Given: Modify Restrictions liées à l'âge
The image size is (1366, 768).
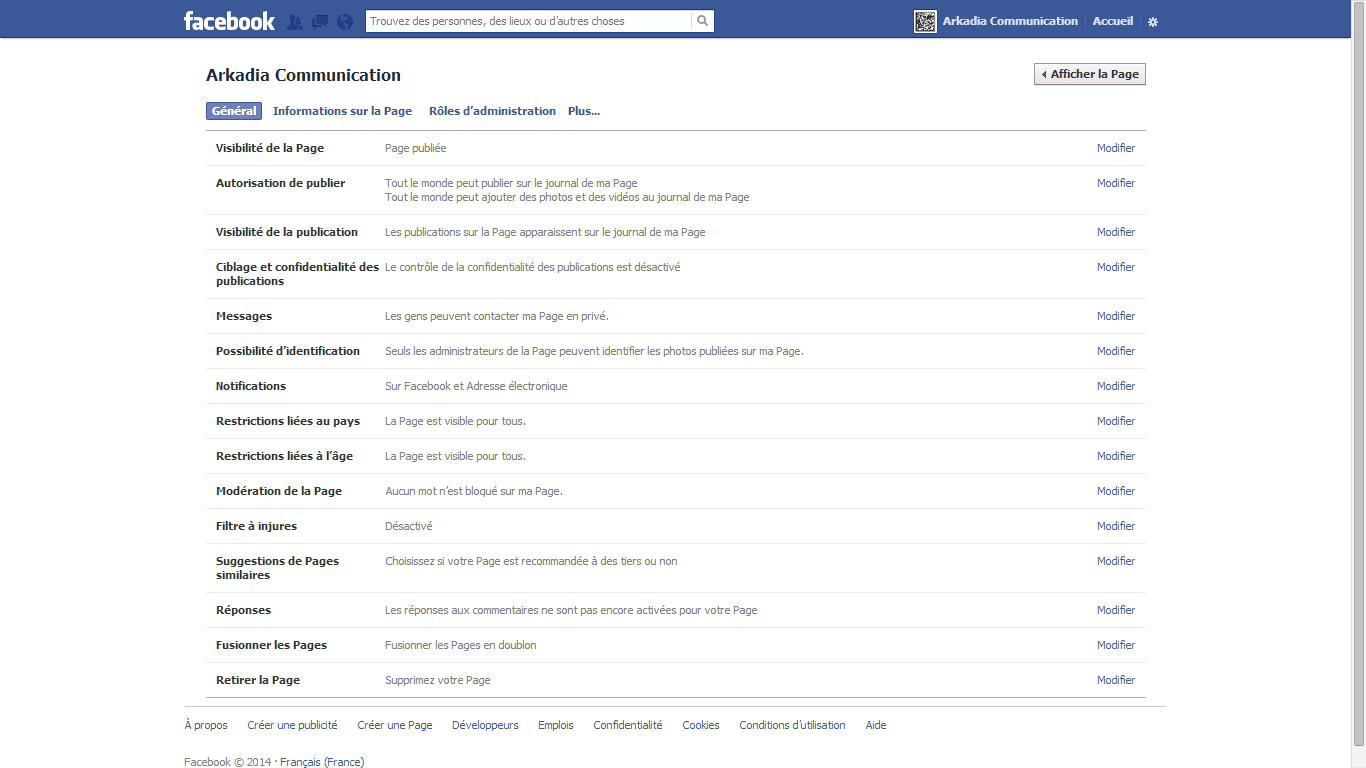Looking at the screenshot, I should [1116, 456].
